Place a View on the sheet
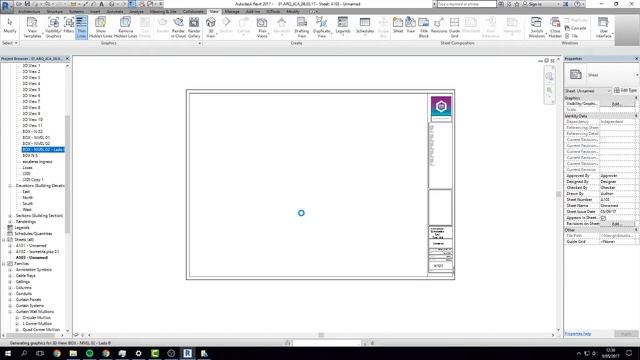 tap(411, 25)
